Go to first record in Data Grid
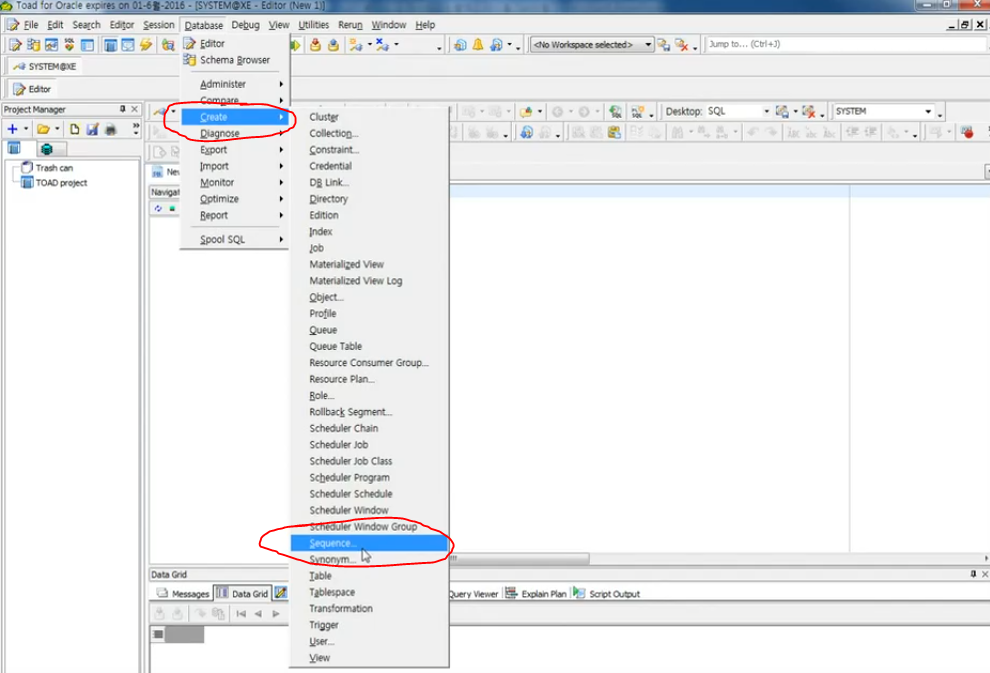 tap(241, 614)
